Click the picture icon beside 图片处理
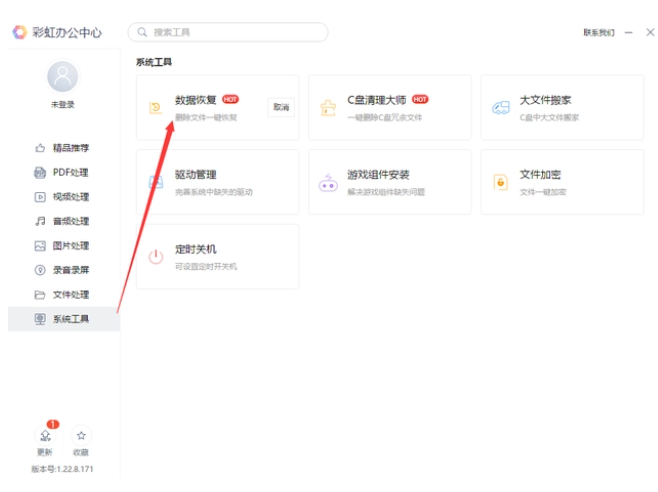This screenshot has width=658, height=492. 40,246
